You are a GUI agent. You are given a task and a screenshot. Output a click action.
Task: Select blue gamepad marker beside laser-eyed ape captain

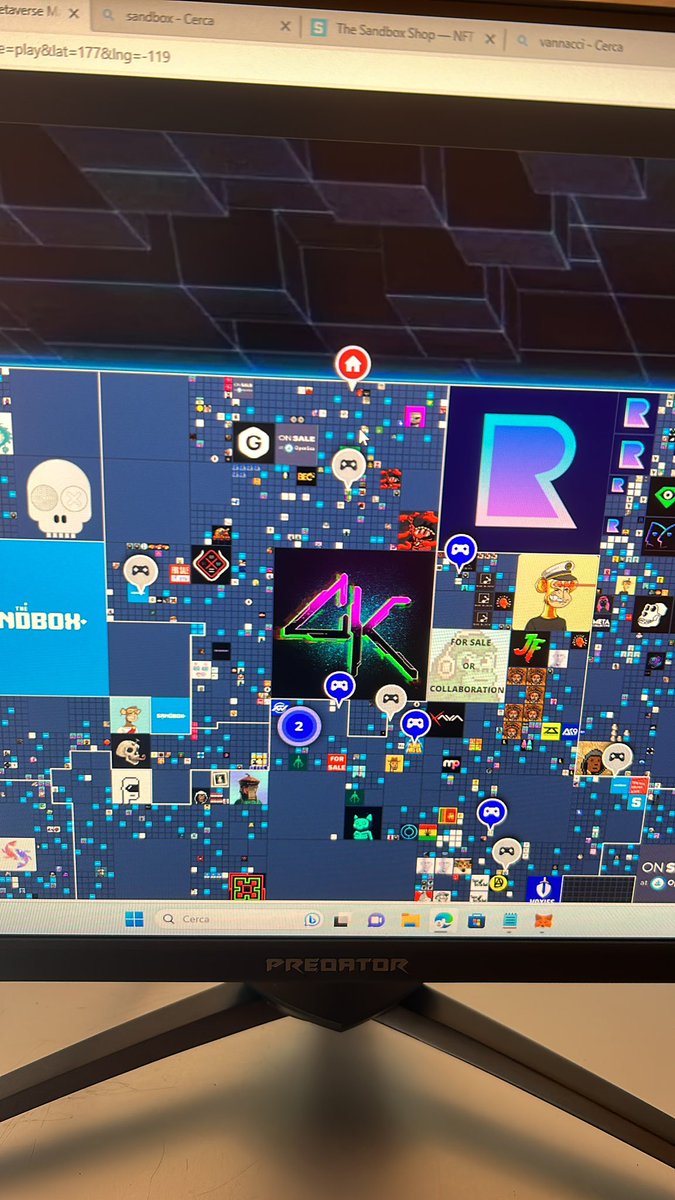point(459,549)
